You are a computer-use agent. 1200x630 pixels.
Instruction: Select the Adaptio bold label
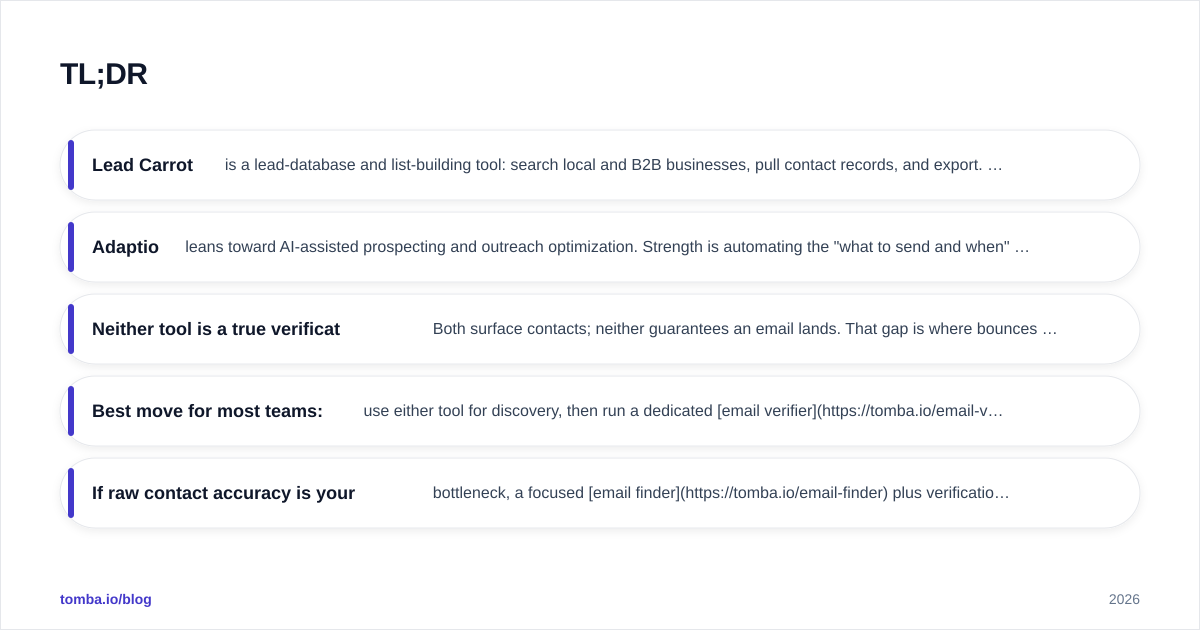click(125, 247)
